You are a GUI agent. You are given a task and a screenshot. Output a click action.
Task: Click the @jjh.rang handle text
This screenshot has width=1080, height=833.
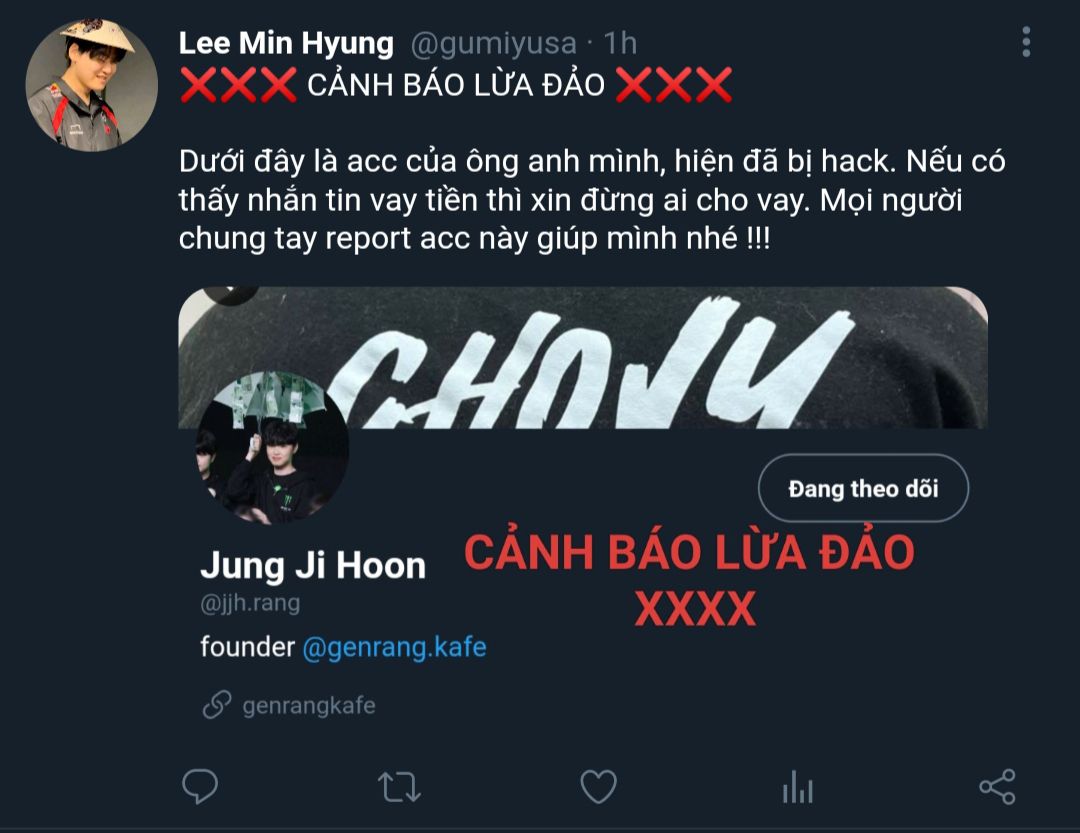pyautogui.click(x=250, y=603)
